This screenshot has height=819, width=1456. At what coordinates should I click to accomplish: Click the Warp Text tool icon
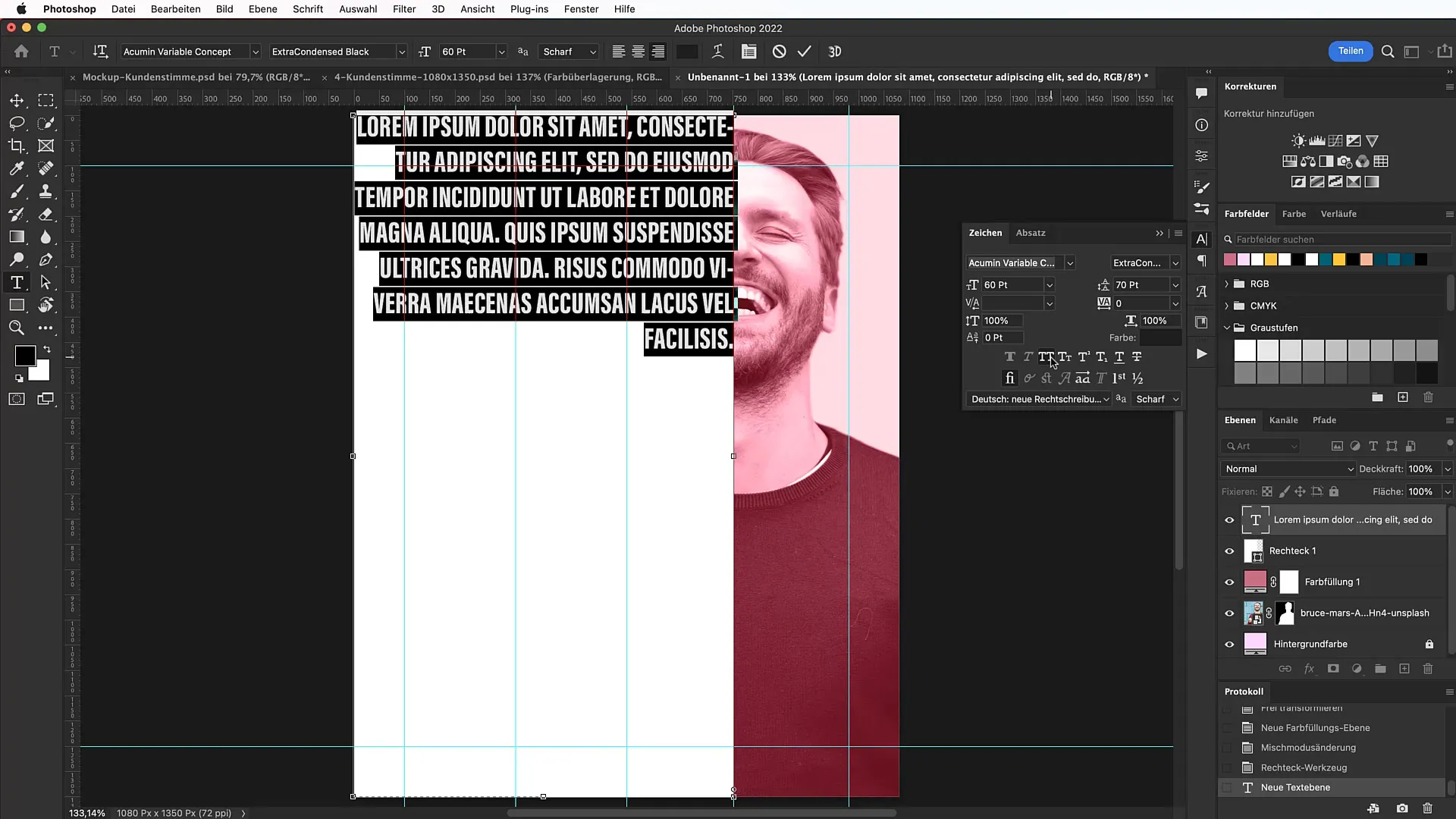[x=719, y=52]
